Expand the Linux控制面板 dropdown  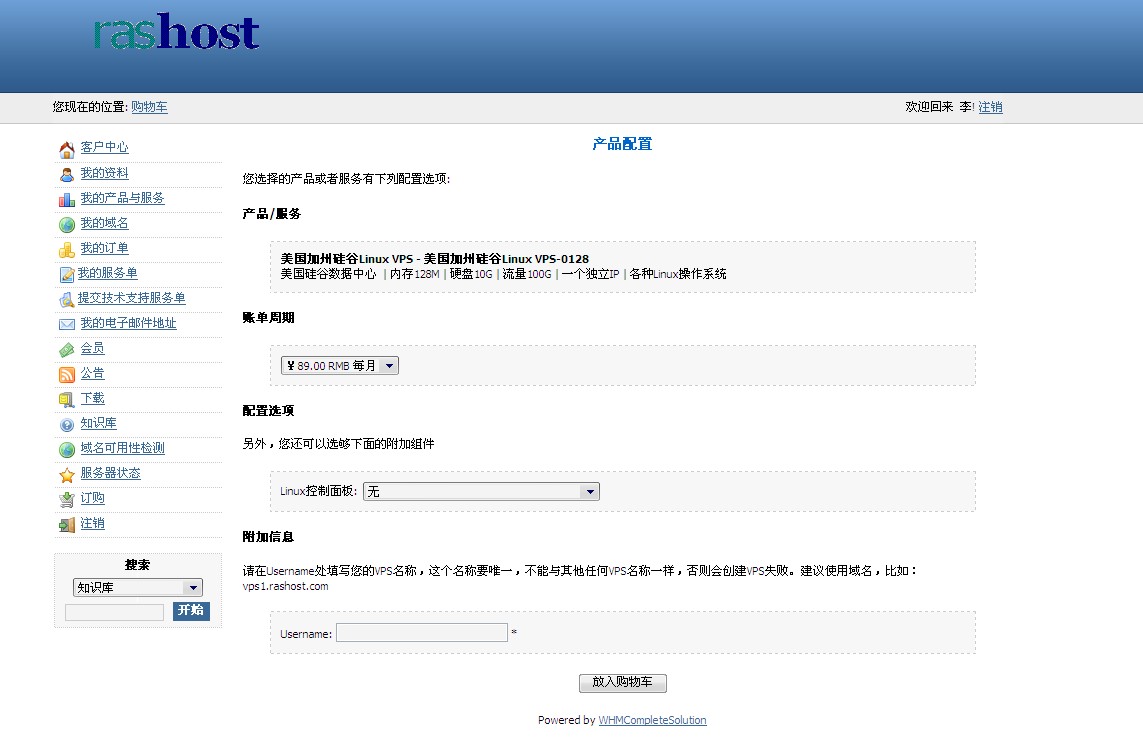click(x=481, y=491)
